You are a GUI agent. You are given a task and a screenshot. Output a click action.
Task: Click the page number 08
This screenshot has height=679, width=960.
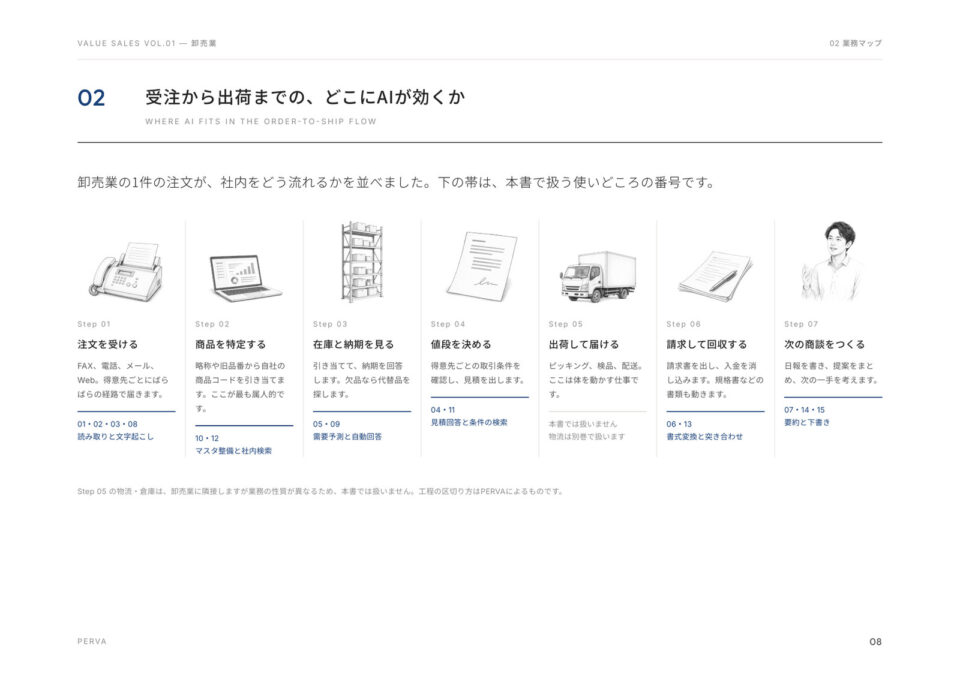(876, 642)
